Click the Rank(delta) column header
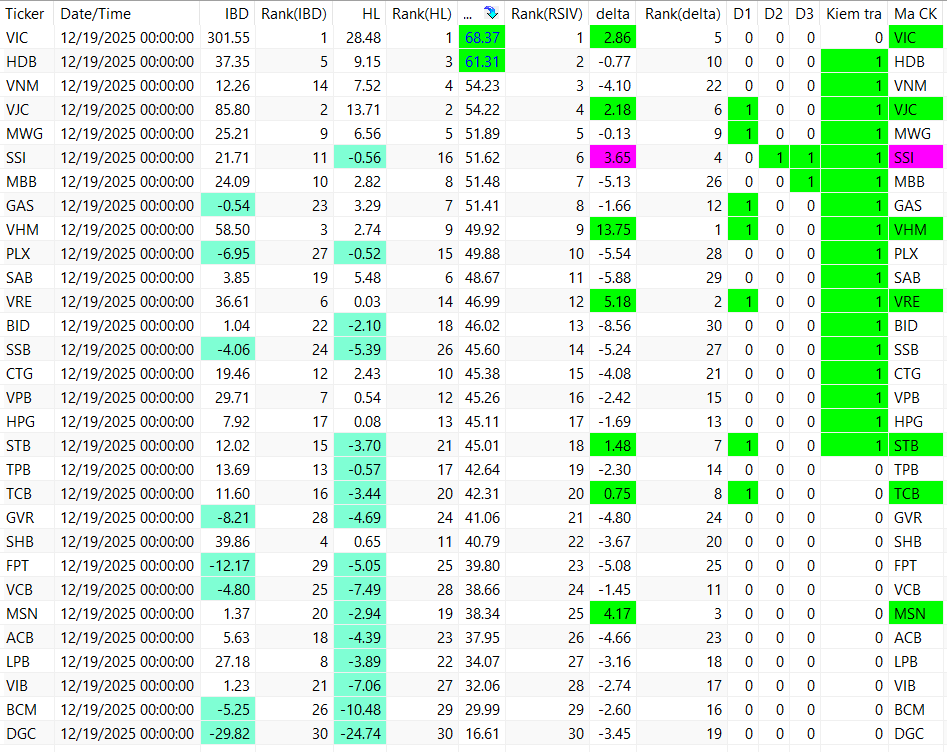Viewport: 947px width, 752px height. [x=682, y=13]
